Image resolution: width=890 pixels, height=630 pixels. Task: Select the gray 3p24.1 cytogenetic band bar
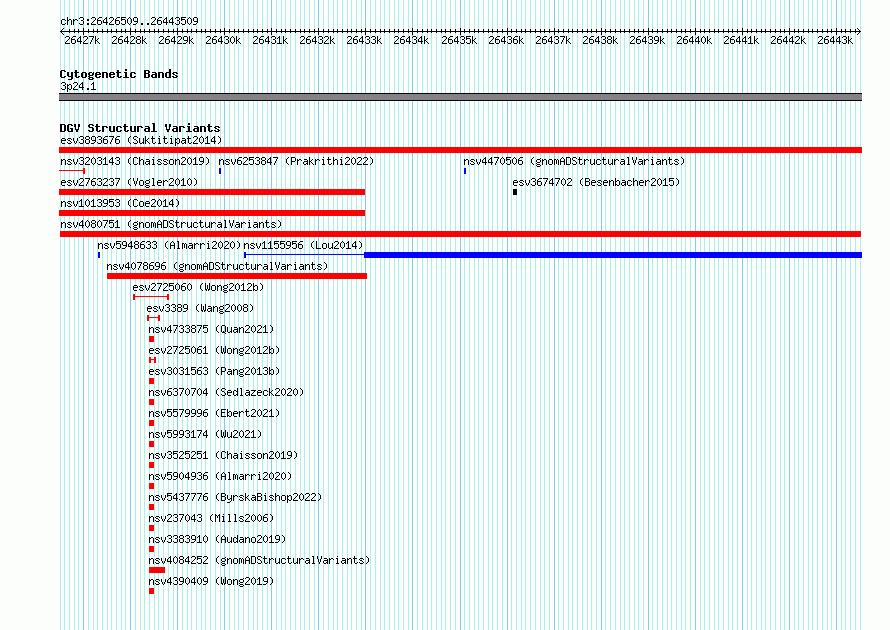(x=460, y=97)
